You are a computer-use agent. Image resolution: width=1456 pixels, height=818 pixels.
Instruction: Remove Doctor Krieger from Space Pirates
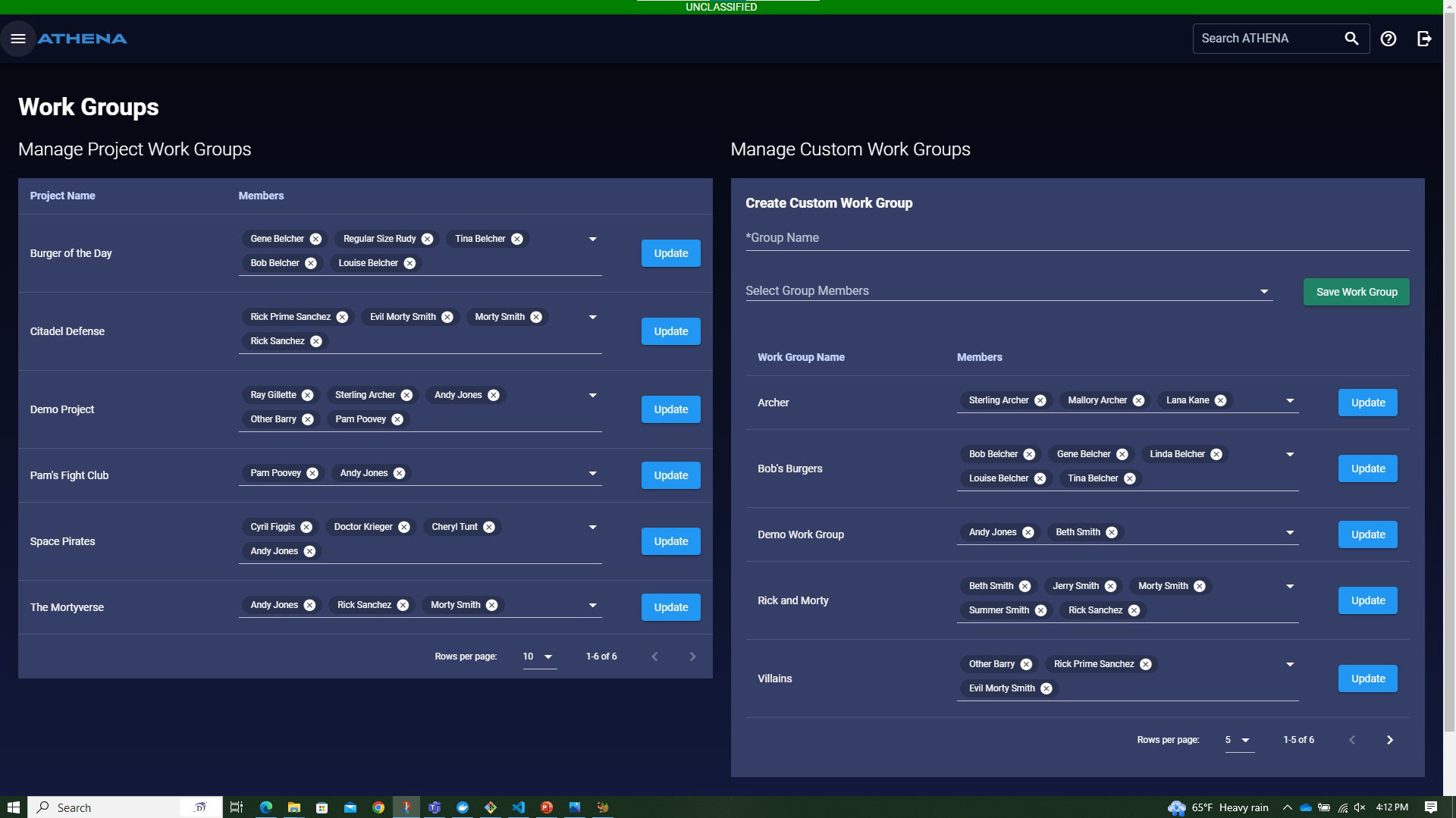[x=403, y=527]
